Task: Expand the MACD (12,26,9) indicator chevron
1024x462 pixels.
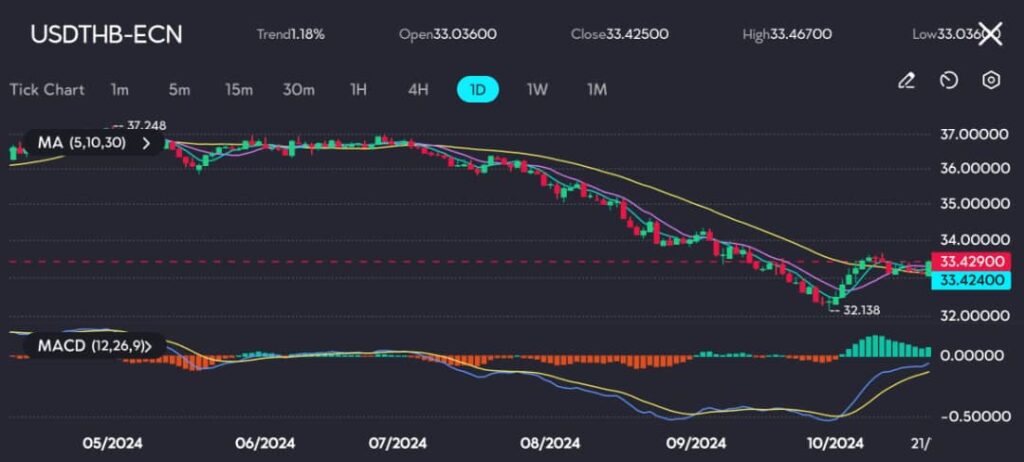Action: pos(148,346)
